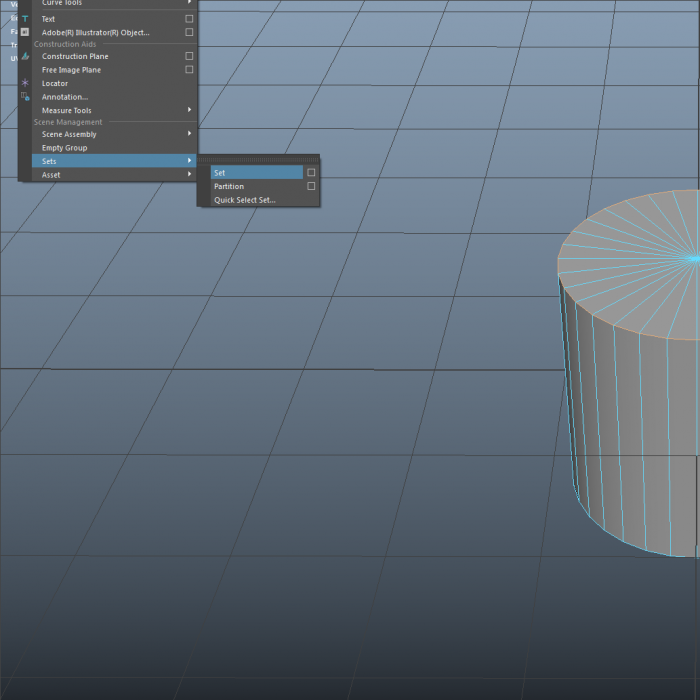
Task: Open Adobe Illustrator Object option box
Action: click(x=189, y=32)
